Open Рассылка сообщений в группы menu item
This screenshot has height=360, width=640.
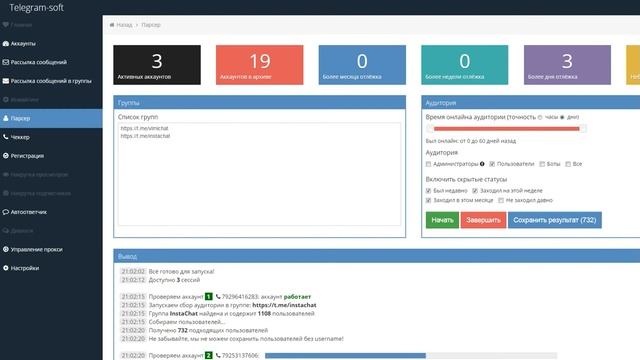(x=51, y=81)
